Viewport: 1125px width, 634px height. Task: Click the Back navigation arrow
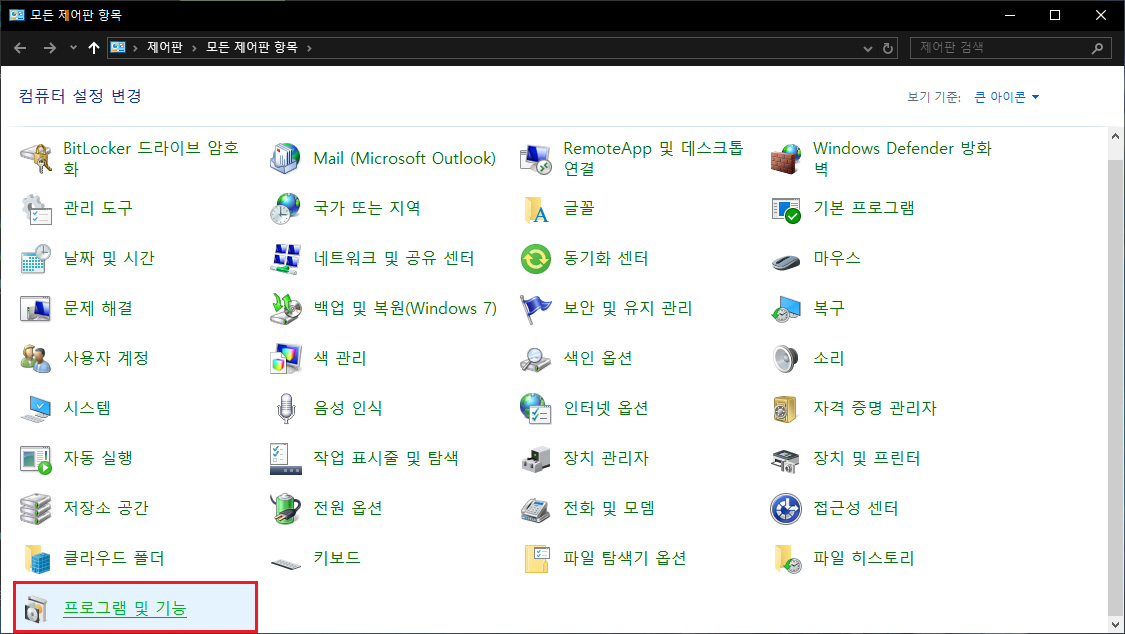pos(20,48)
